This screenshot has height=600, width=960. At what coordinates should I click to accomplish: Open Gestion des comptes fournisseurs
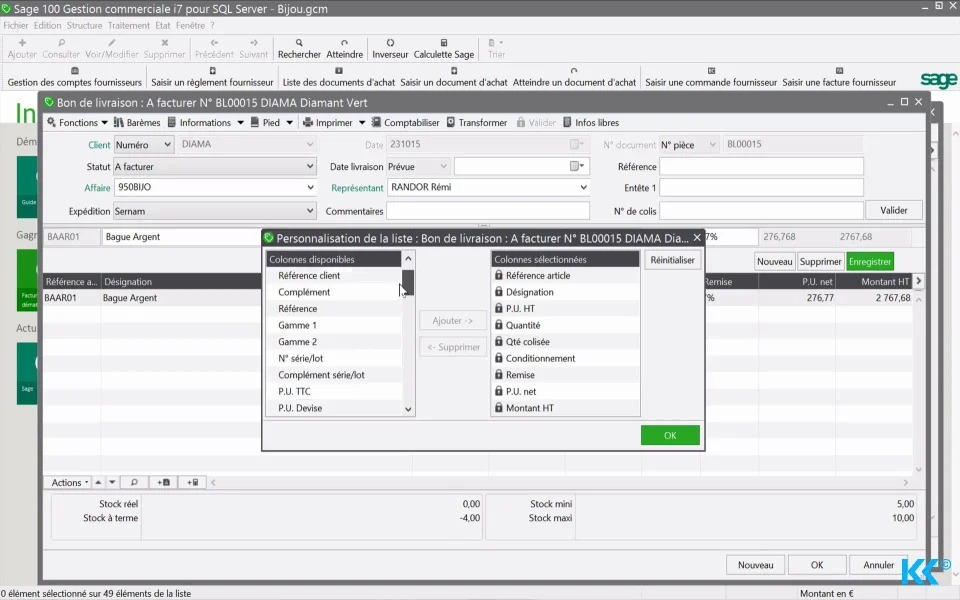[75, 77]
